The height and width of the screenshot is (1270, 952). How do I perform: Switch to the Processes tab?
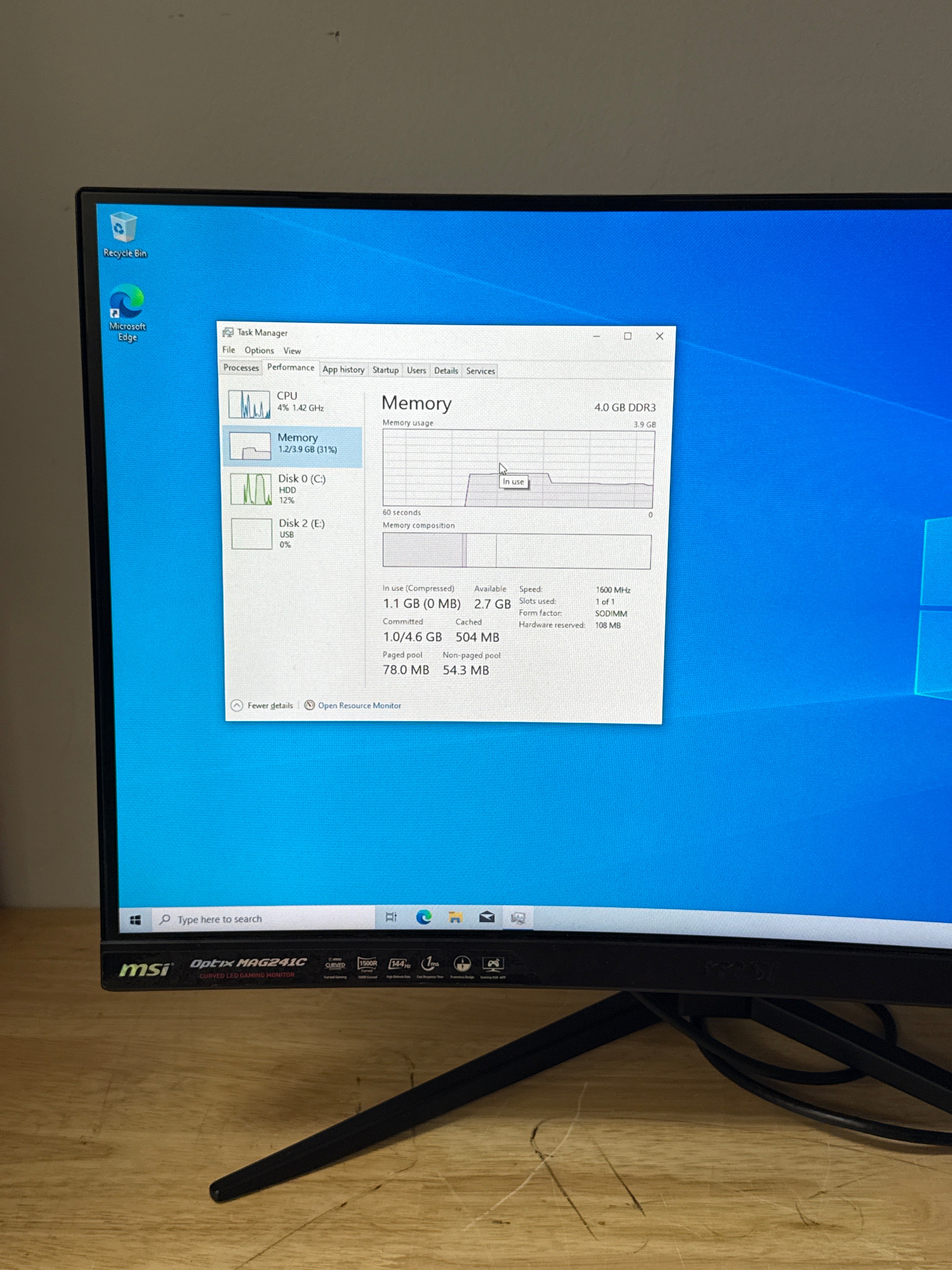241,368
